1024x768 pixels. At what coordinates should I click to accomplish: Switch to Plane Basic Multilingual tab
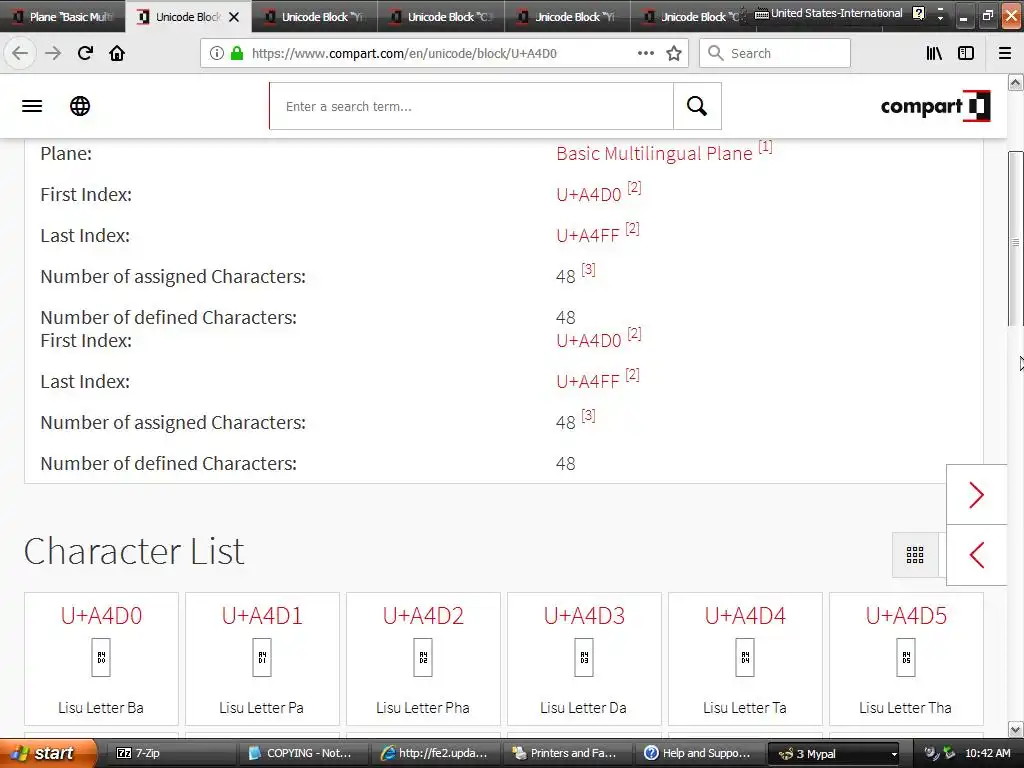(x=63, y=17)
